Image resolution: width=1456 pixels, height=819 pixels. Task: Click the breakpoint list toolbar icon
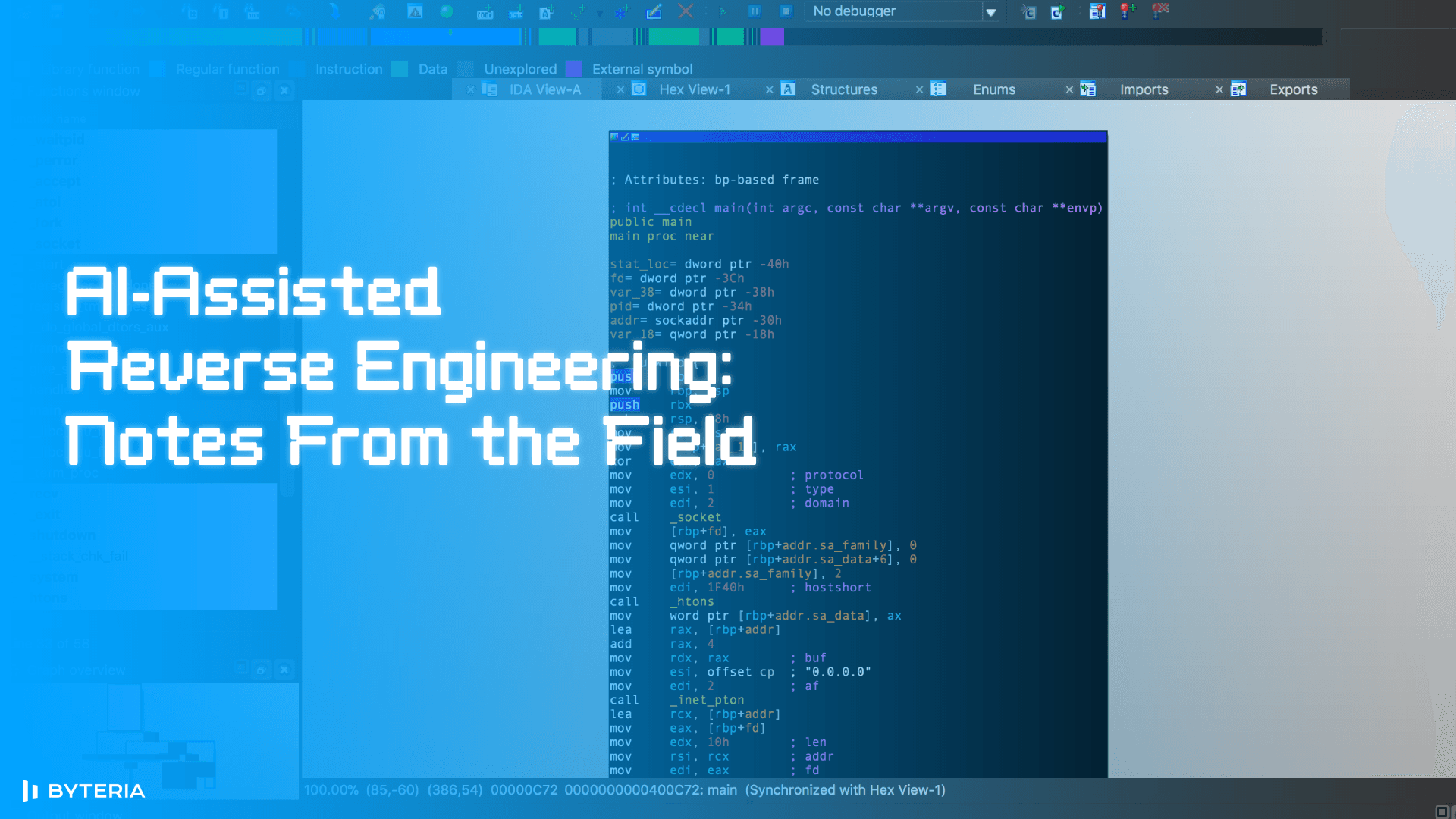(x=1097, y=11)
